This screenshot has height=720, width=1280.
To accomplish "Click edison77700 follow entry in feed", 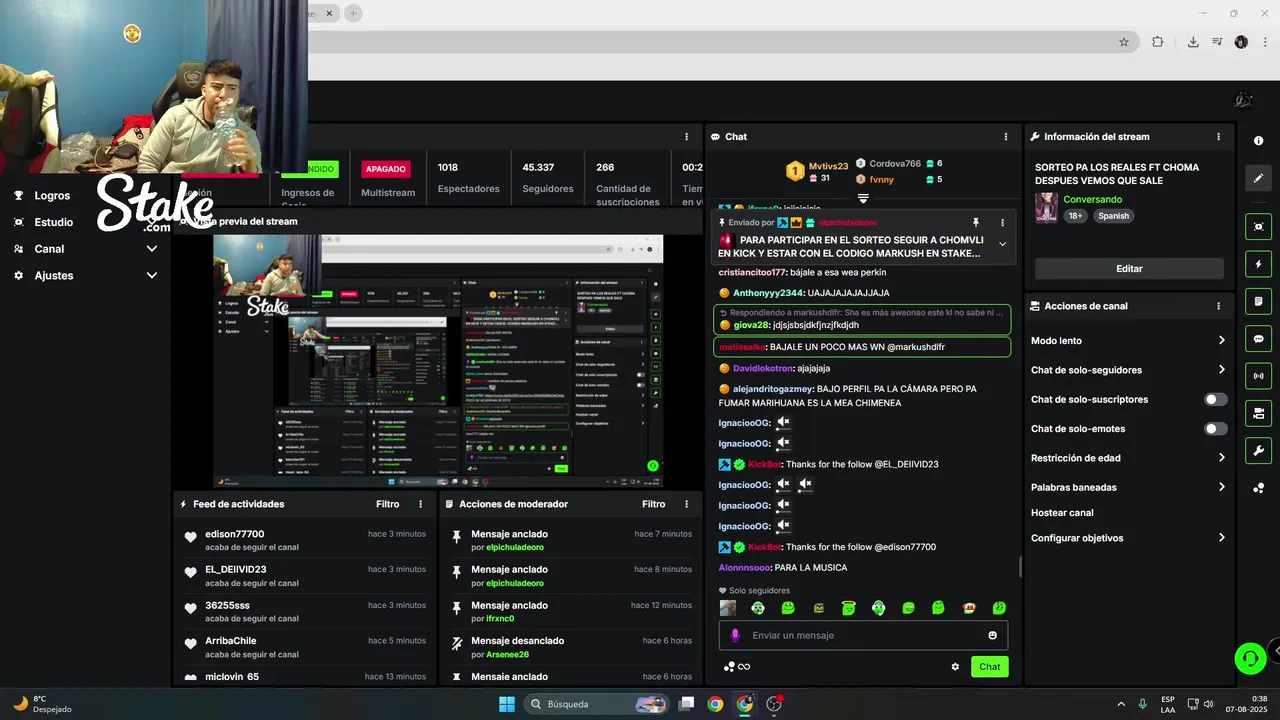I will [x=305, y=540].
